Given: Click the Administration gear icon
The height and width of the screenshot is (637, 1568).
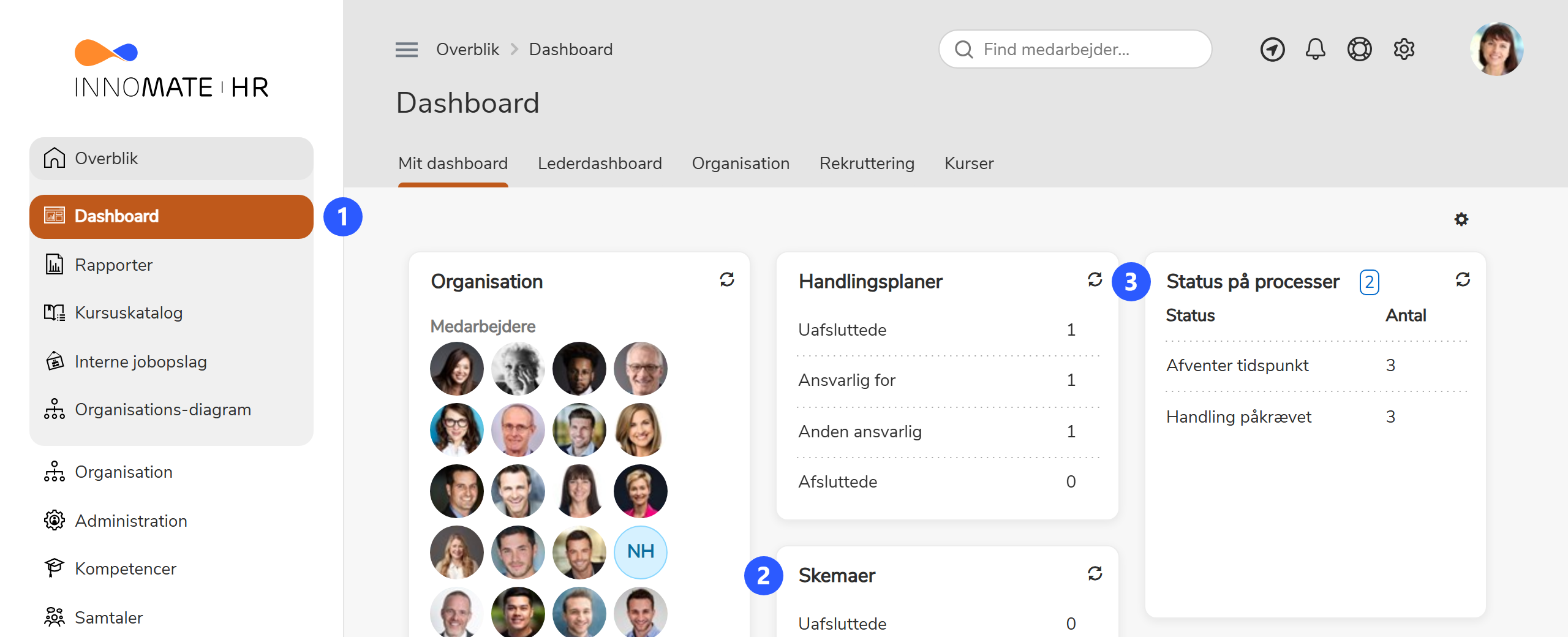Looking at the screenshot, I should pos(55,521).
